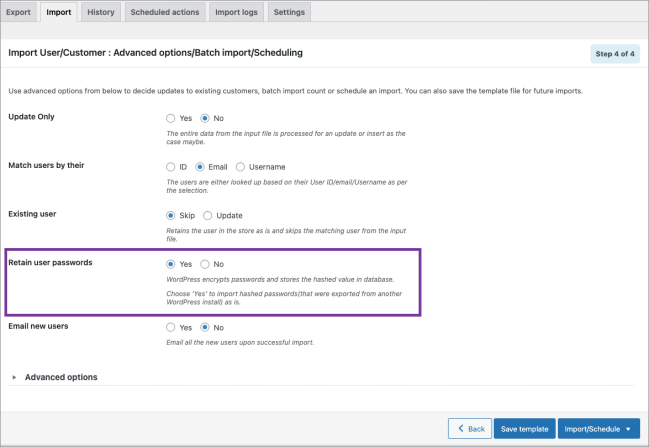Go back using the Back button

pyautogui.click(x=470, y=429)
